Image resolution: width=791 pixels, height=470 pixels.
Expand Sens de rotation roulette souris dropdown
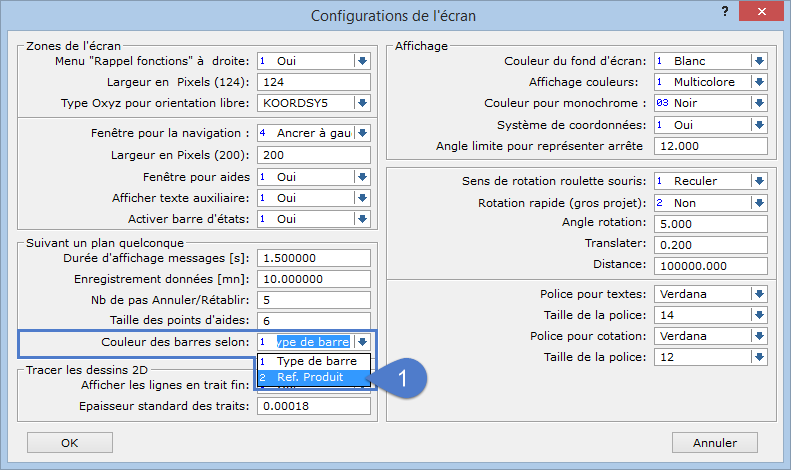pyautogui.click(x=758, y=181)
